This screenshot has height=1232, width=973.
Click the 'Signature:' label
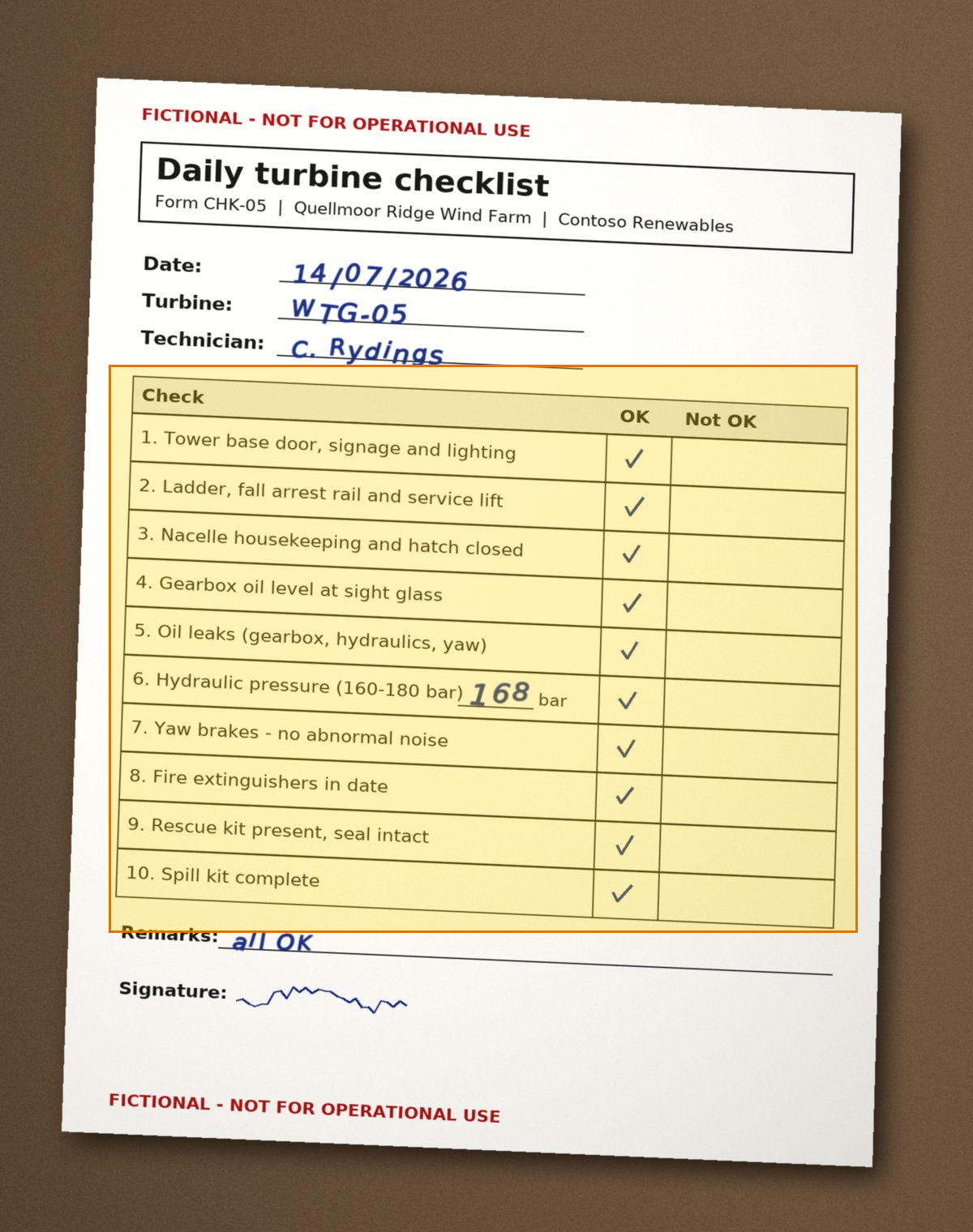(173, 990)
